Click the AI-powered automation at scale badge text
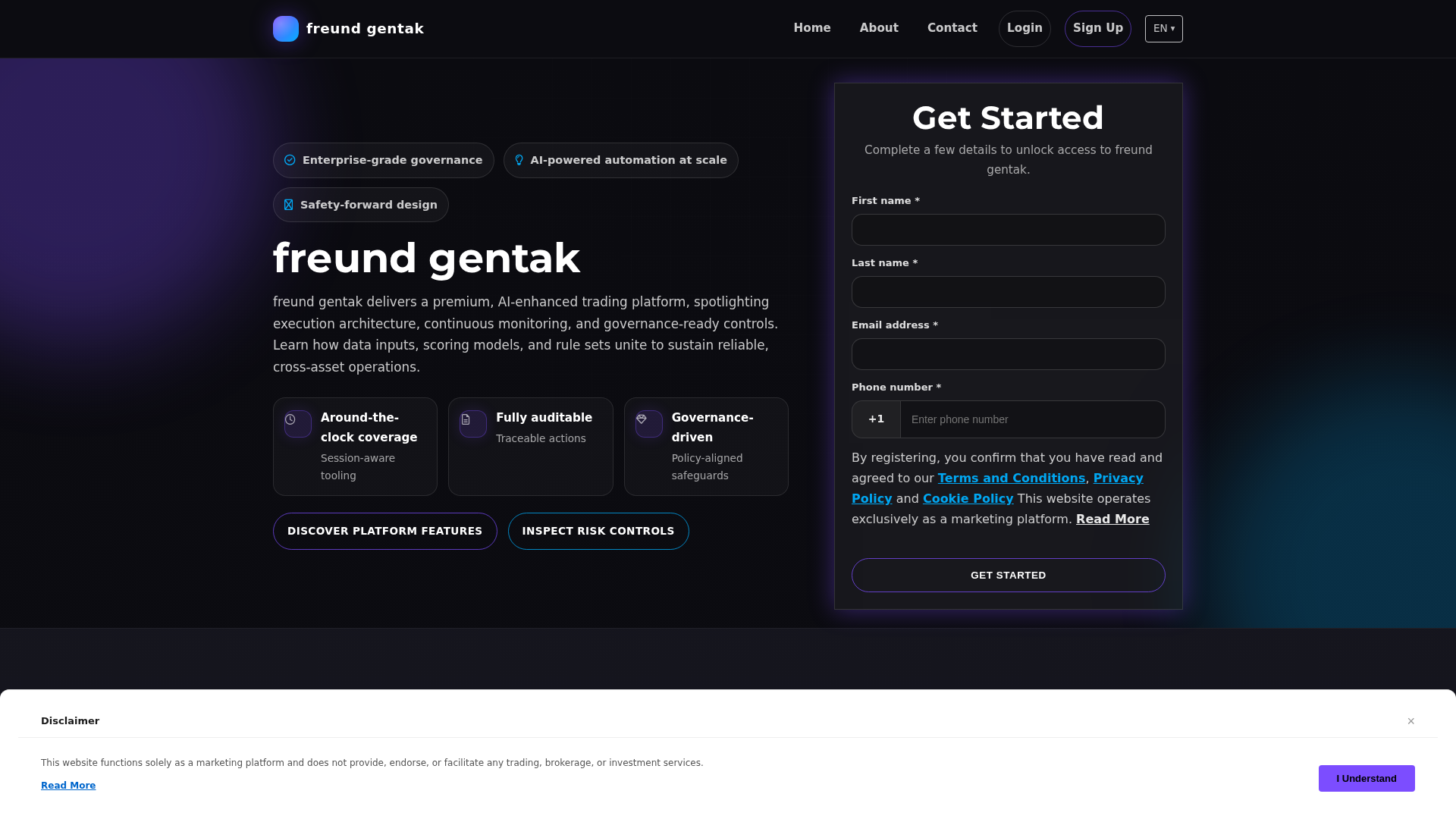 click(x=629, y=160)
